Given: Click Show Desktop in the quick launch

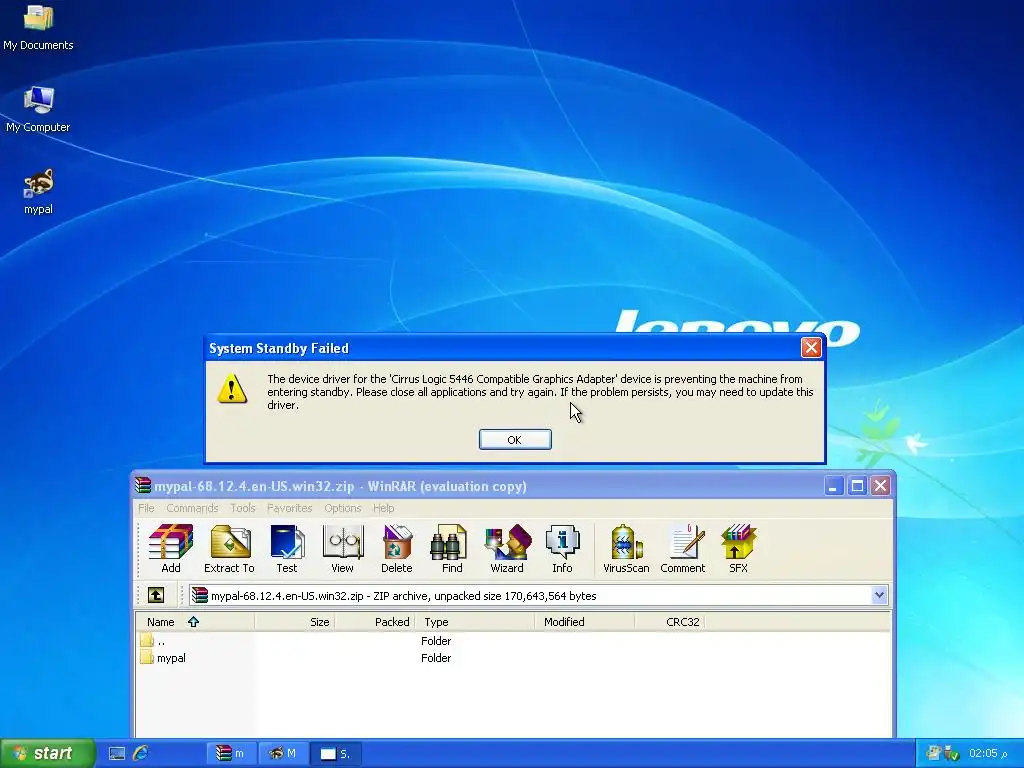Looking at the screenshot, I should click(117, 754).
